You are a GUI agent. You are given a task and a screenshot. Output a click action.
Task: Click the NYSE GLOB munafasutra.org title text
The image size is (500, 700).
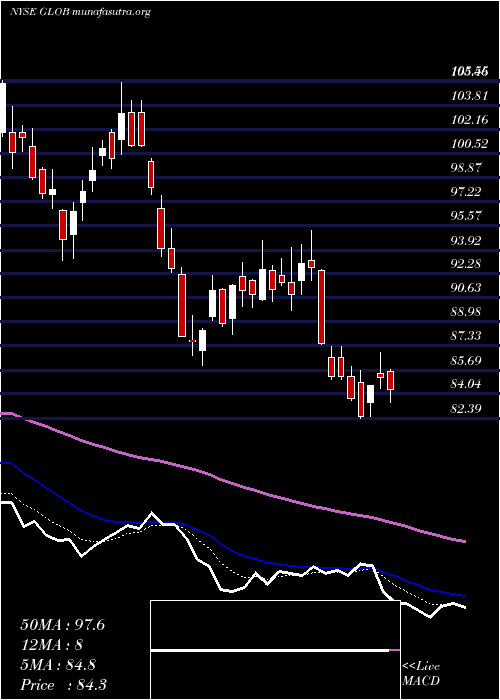[80, 12]
